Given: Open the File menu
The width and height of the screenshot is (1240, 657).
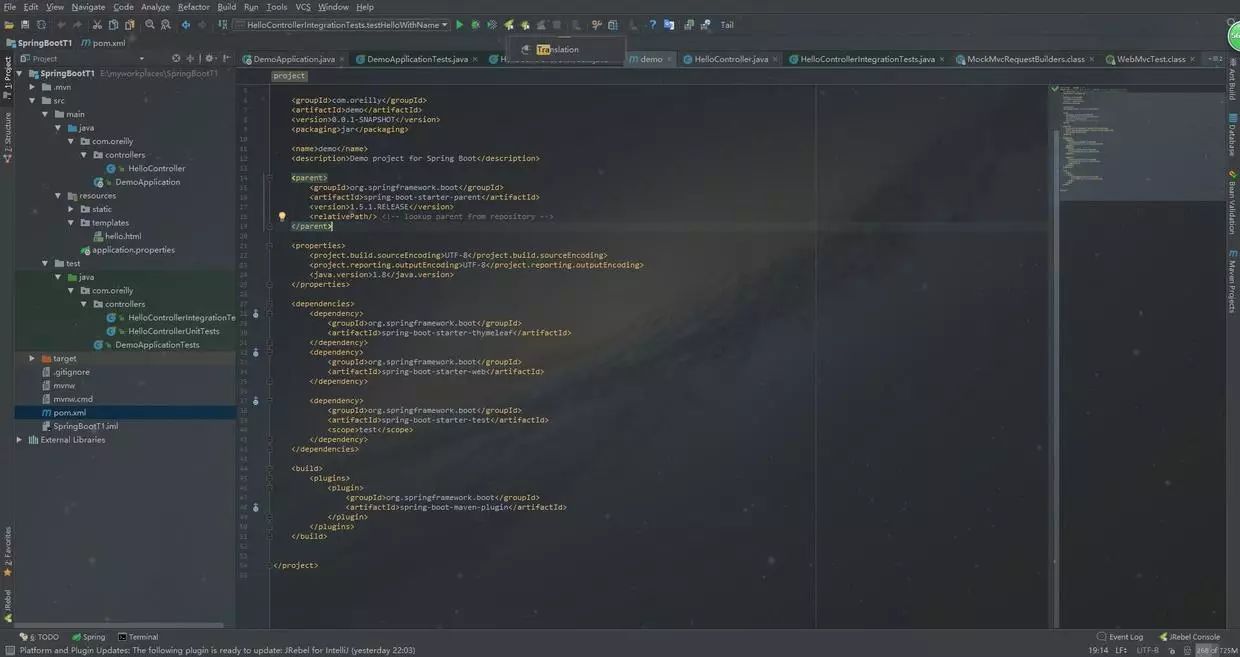Looking at the screenshot, I should pos(10,7).
